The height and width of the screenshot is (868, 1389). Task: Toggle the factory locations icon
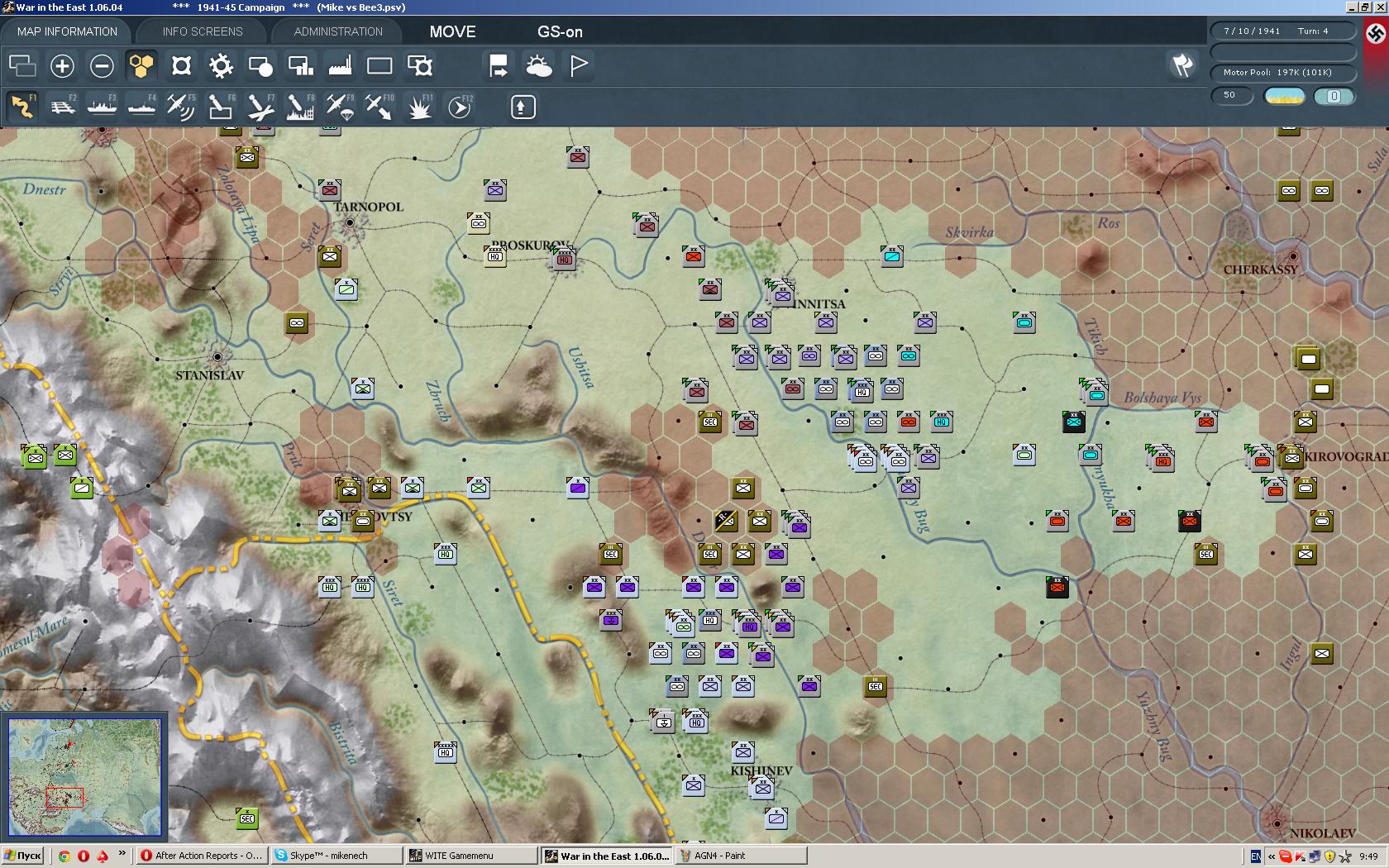[x=340, y=65]
